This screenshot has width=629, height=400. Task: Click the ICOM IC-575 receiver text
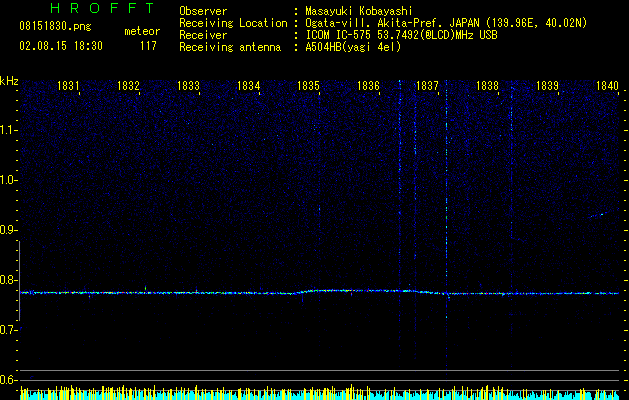(401, 35)
